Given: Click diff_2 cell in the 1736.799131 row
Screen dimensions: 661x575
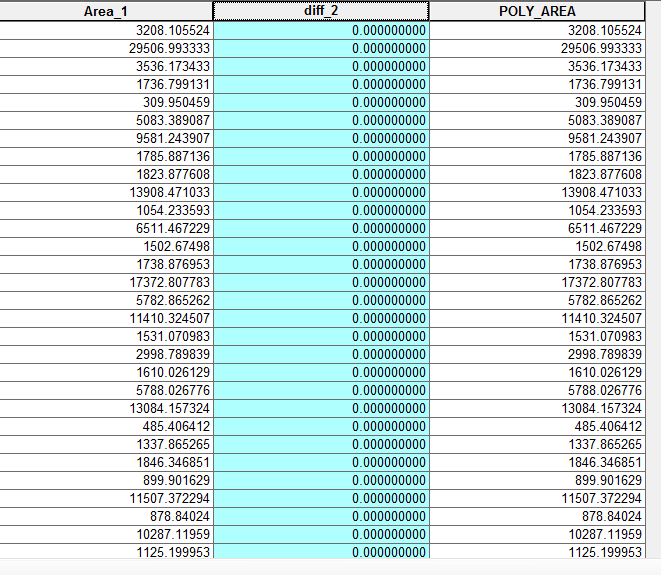Looking at the screenshot, I should tap(321, 84).
